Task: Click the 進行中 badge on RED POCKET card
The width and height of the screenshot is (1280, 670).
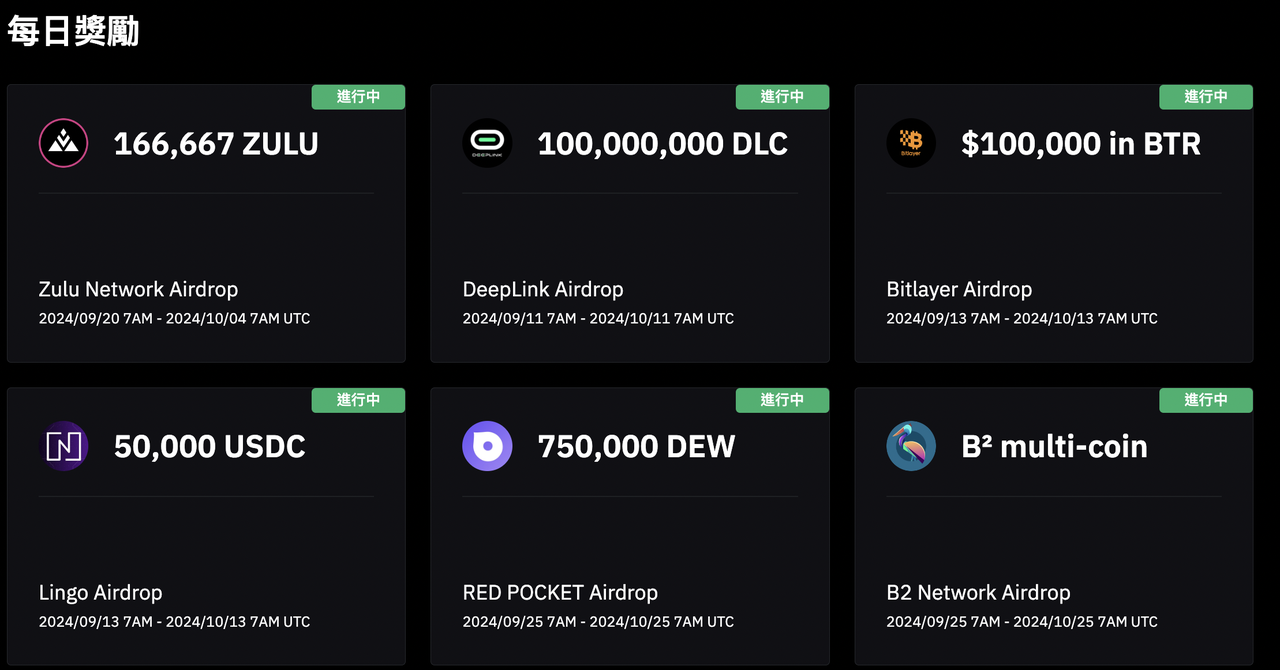Action: [x=782, y=400]
